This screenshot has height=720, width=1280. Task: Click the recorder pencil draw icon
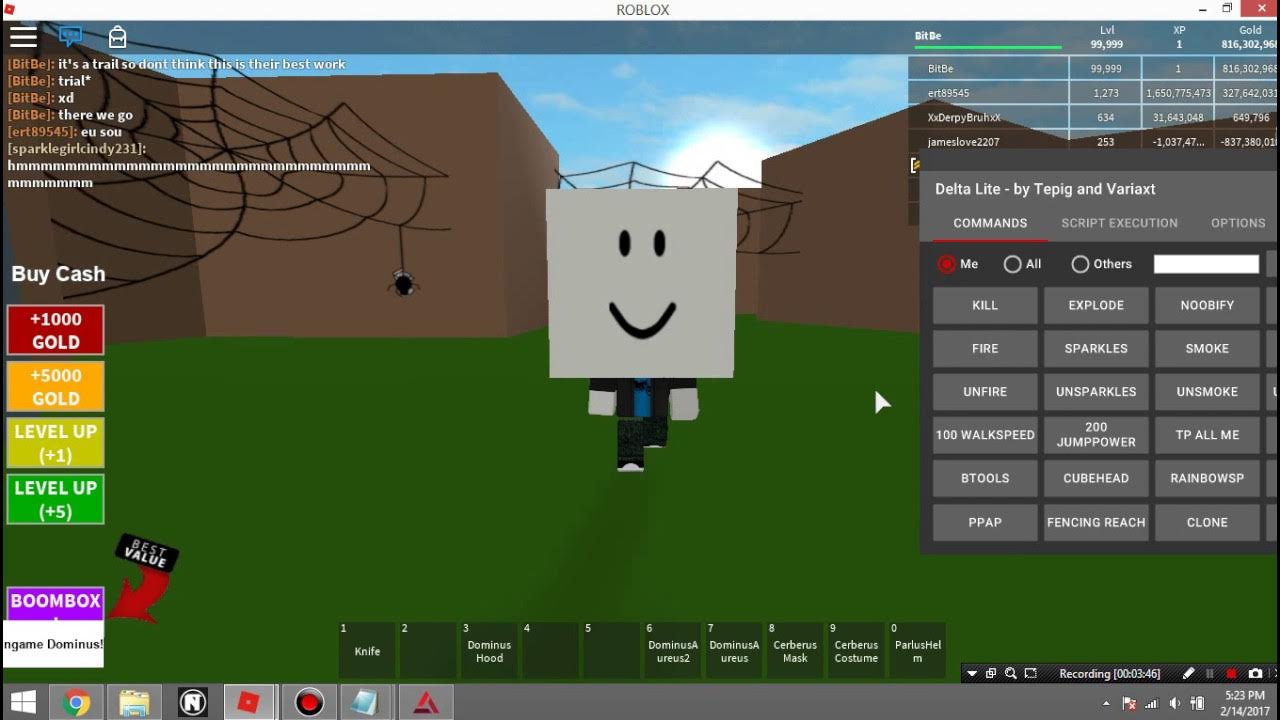(1188, 674)
